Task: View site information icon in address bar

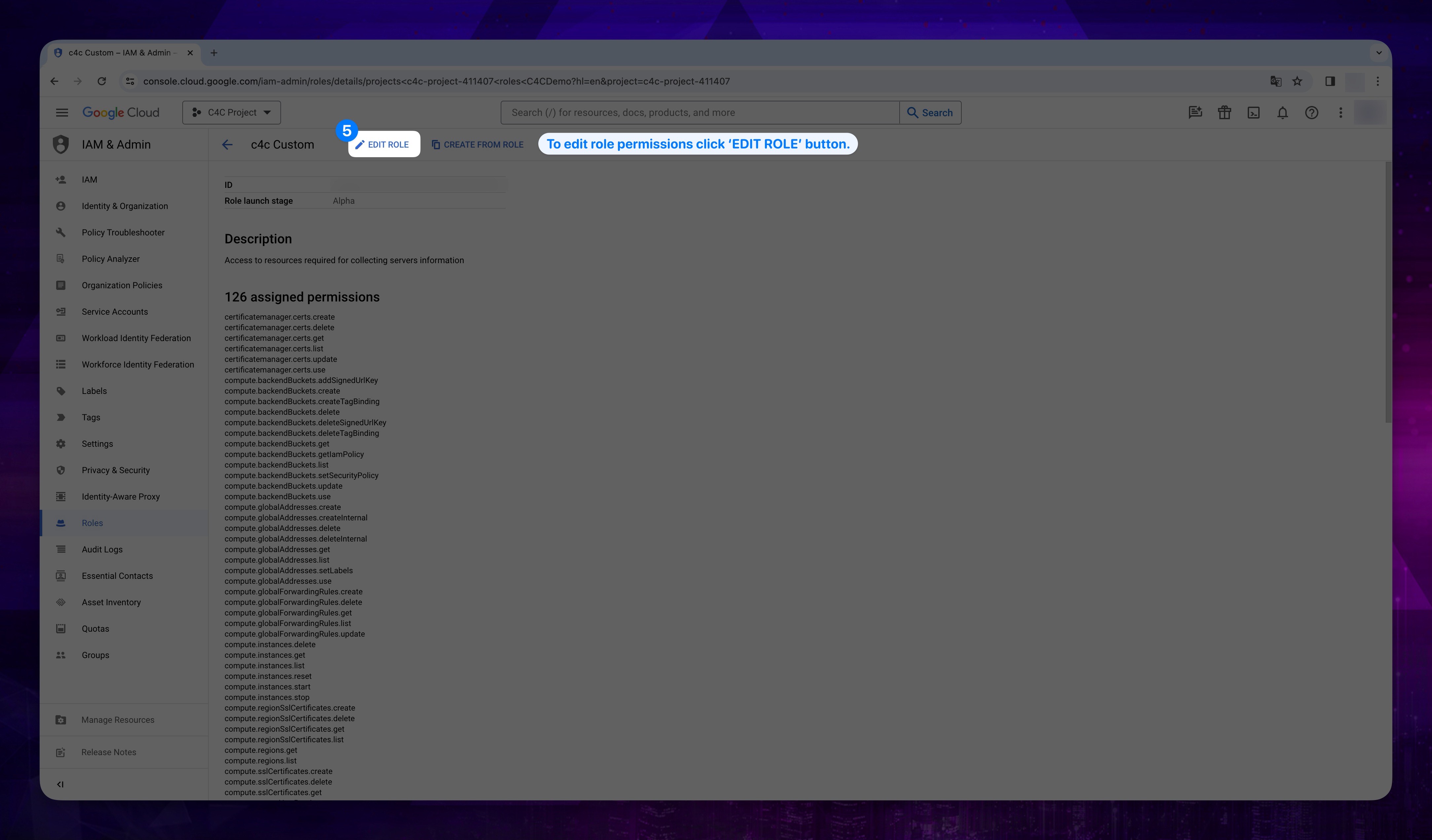Action: (x=130, y=81)
